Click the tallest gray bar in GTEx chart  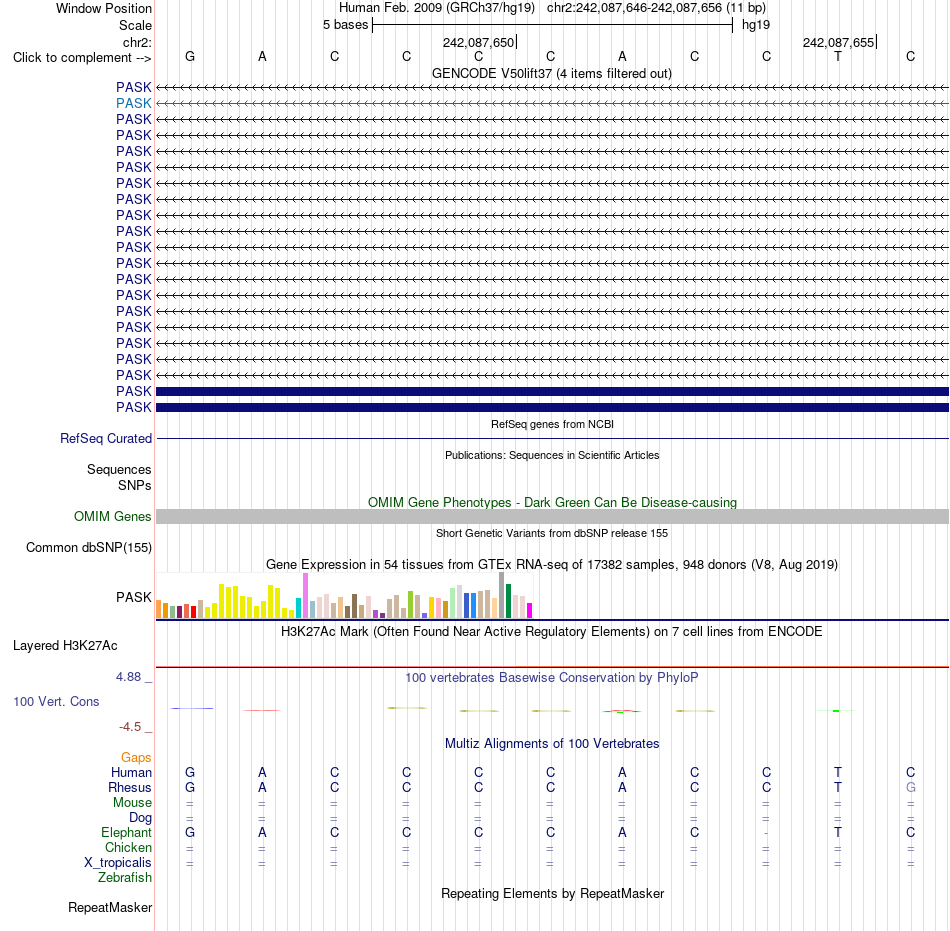pos(502,595)
